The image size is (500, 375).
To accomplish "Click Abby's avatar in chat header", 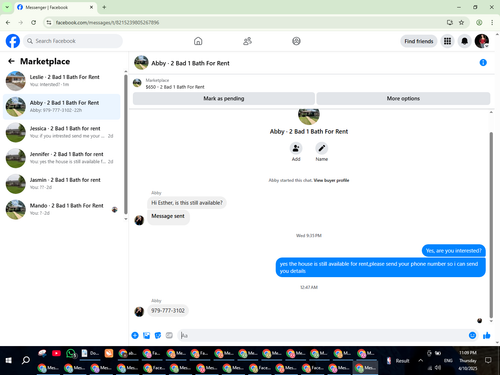I will pyautogui.click(x=141, y=63).
